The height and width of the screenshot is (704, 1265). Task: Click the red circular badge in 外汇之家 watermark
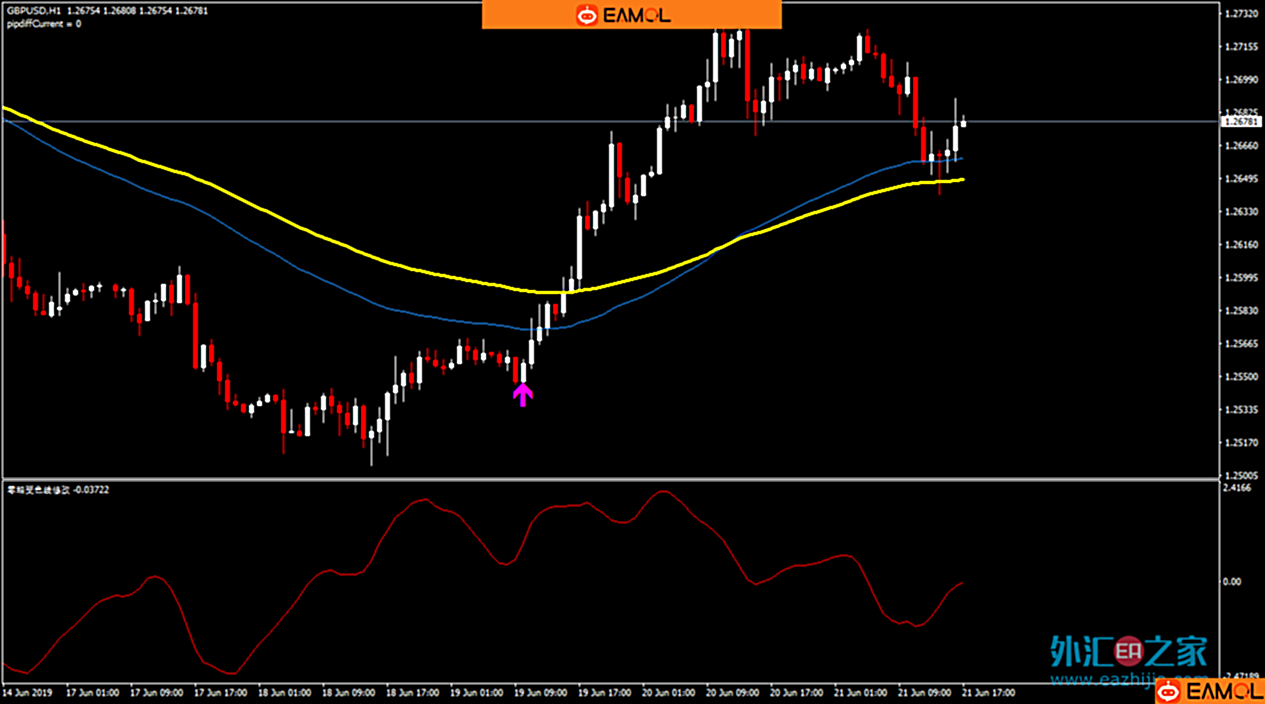(x=1128, y=651)
